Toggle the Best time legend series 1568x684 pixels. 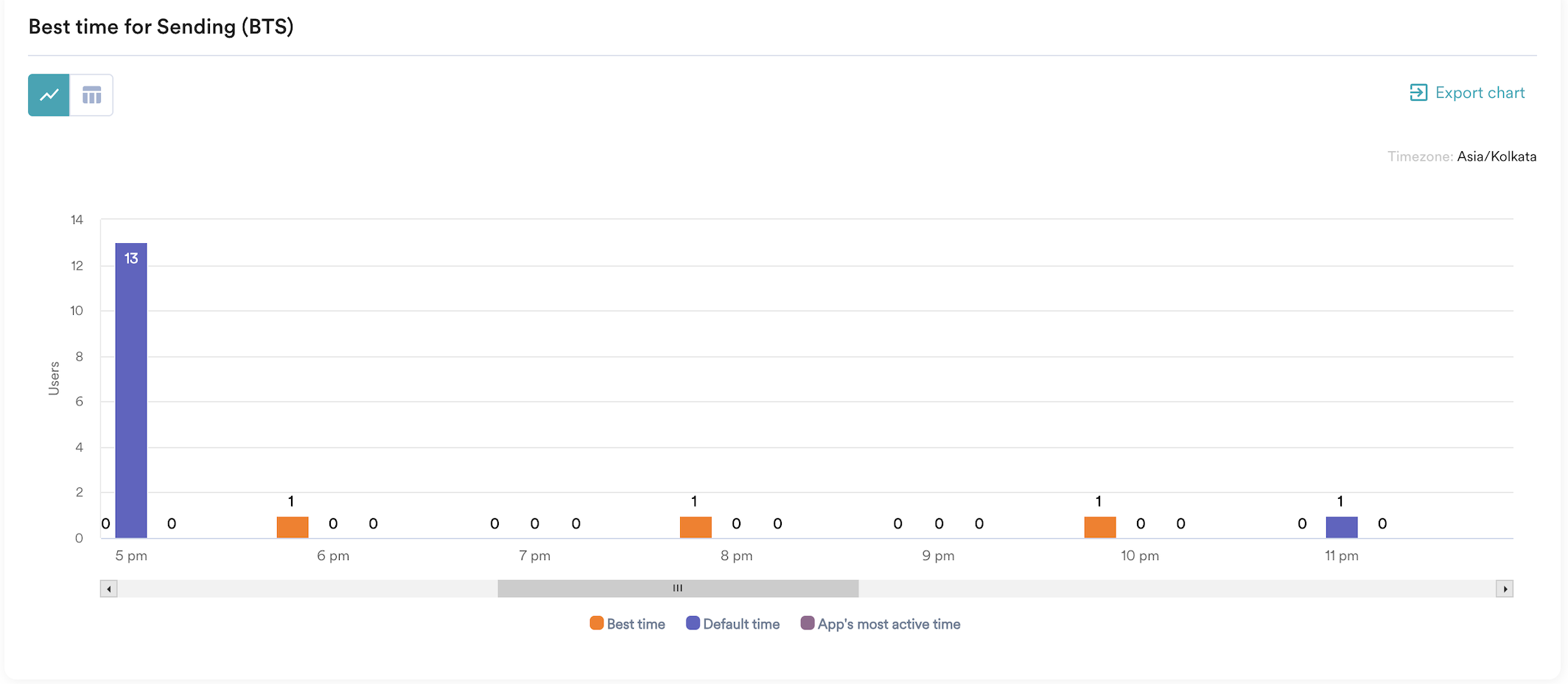[635, 624]
